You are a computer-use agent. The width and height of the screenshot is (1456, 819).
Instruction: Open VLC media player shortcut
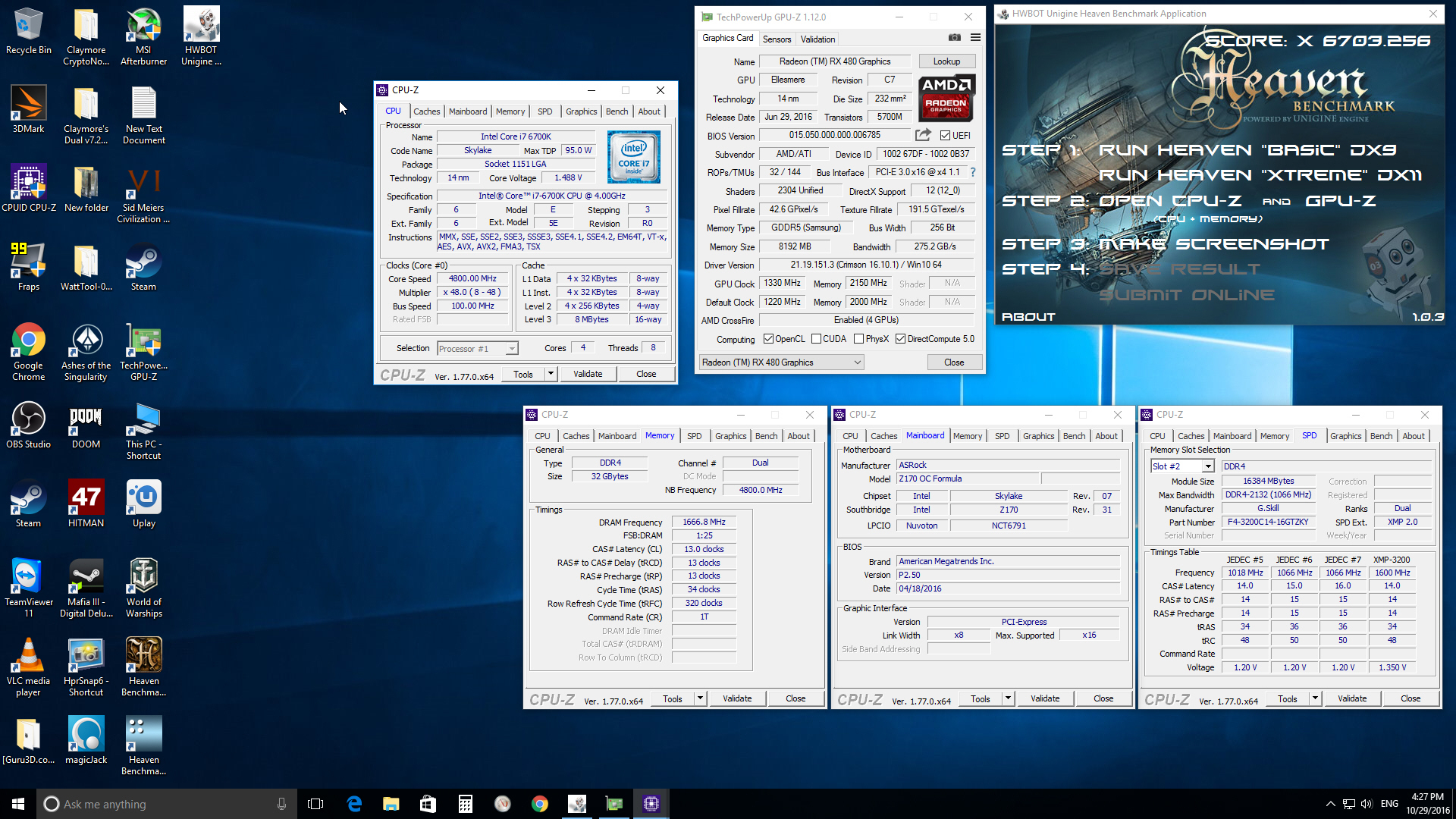click(x=28, y=667)
